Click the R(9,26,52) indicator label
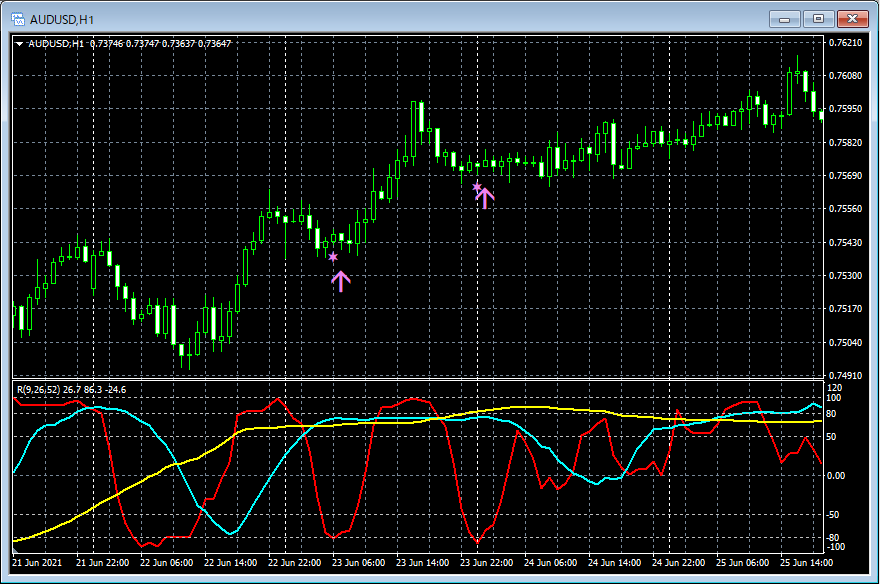Screen dimensions: 881x584 click(x=40, y=388)
